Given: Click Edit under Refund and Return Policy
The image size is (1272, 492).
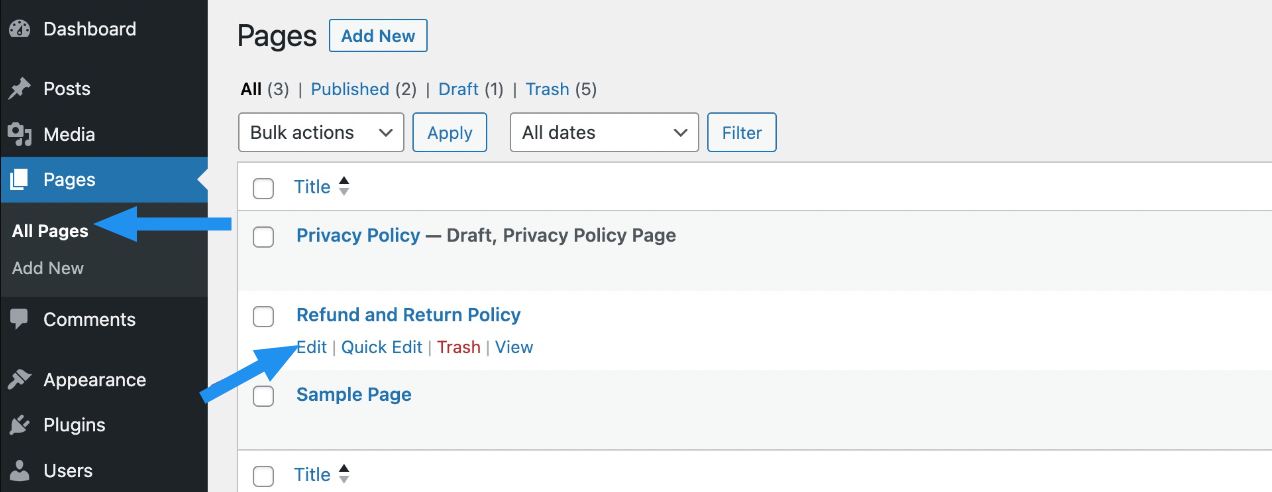Looking at the screenshot, I should (x=312, y=347).
